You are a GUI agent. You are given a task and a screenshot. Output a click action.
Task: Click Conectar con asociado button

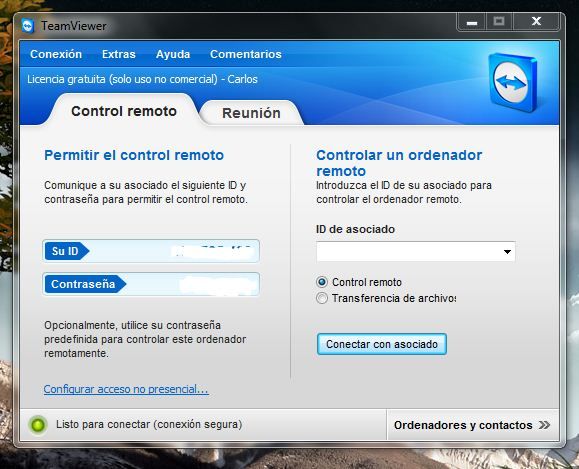pyautogui.click(x=382, y=344)
